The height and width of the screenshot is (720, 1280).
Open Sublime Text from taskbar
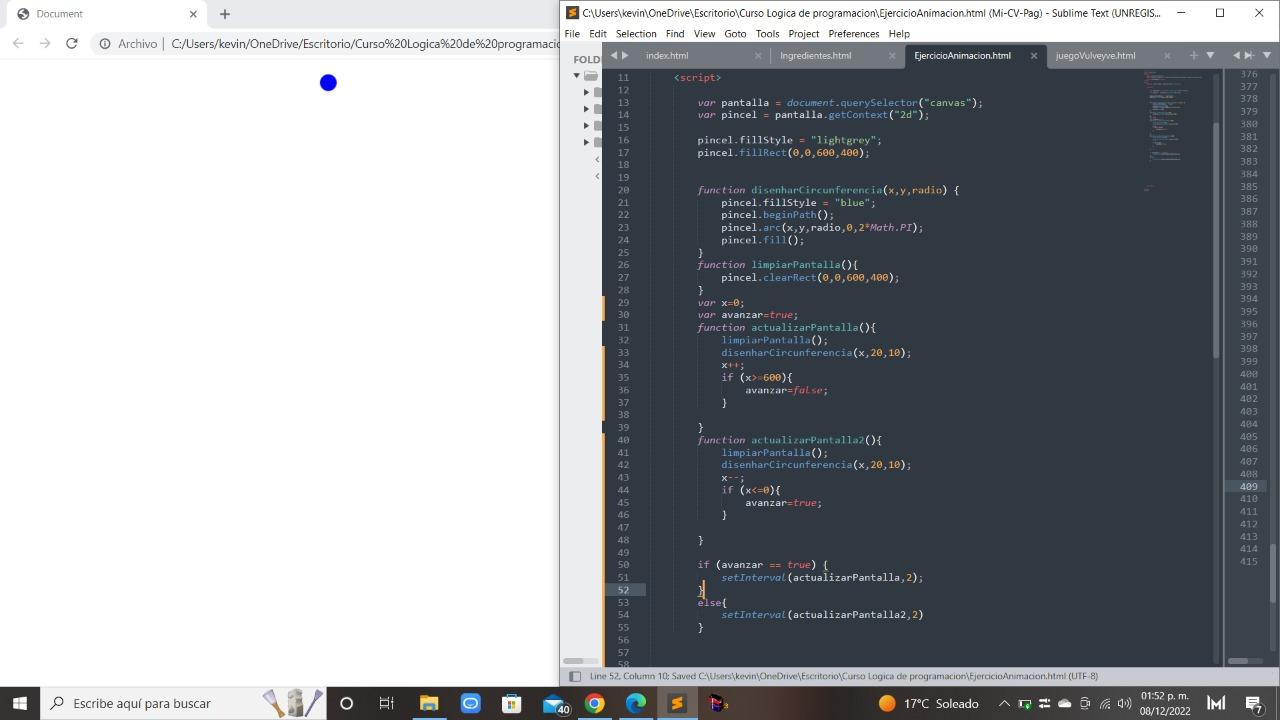click(x=677, y=703)
